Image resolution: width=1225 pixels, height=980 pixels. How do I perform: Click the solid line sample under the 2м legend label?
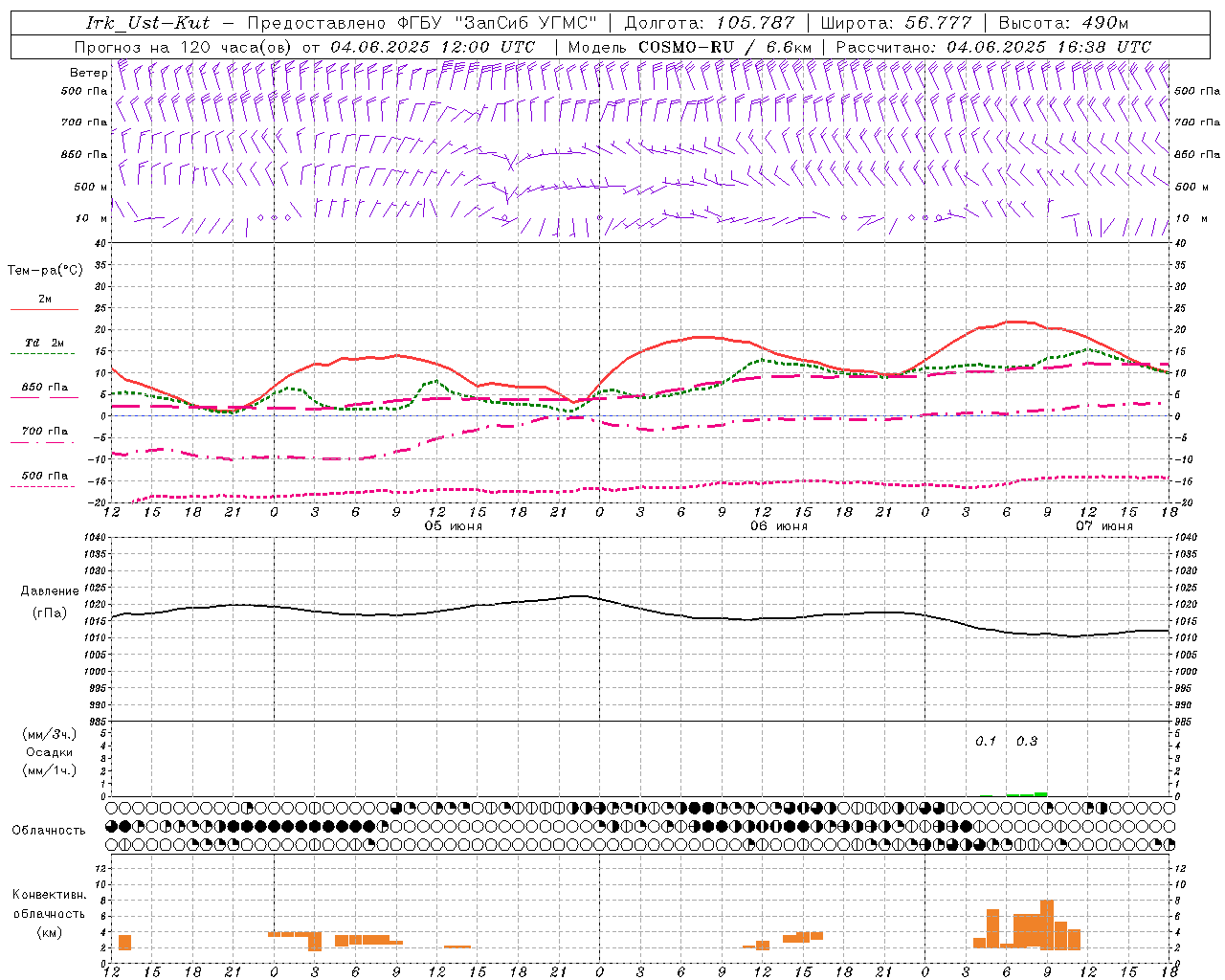click(x=44, y=310)
